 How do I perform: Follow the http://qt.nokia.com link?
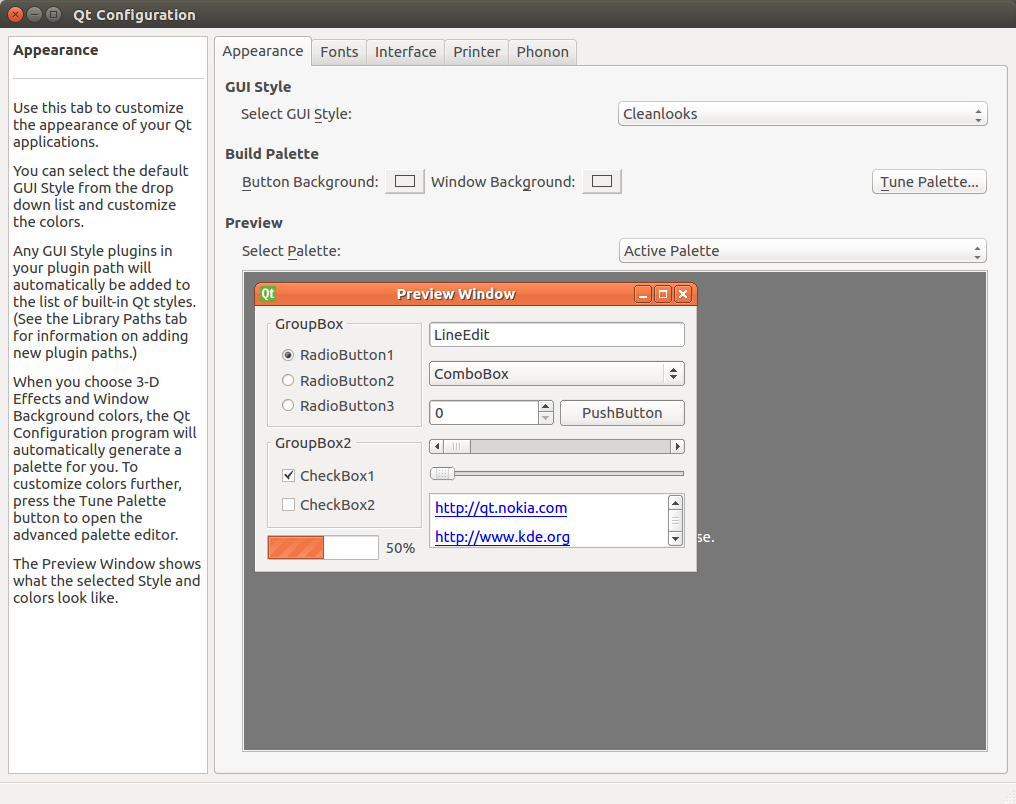click(x=500, y=508)
